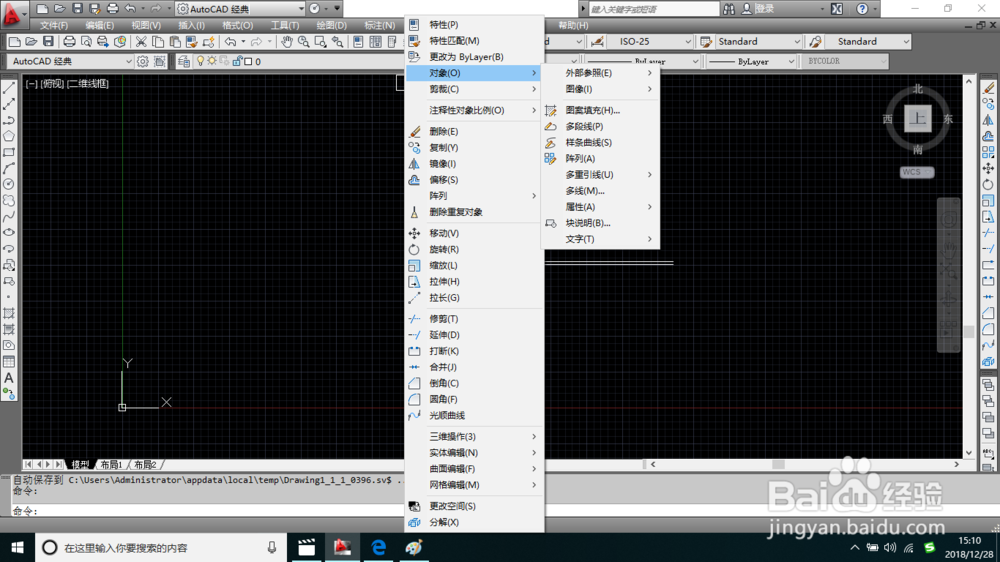Click the Undo arrow in standard toolbar
1000x562 pixels.
[230, 41]
